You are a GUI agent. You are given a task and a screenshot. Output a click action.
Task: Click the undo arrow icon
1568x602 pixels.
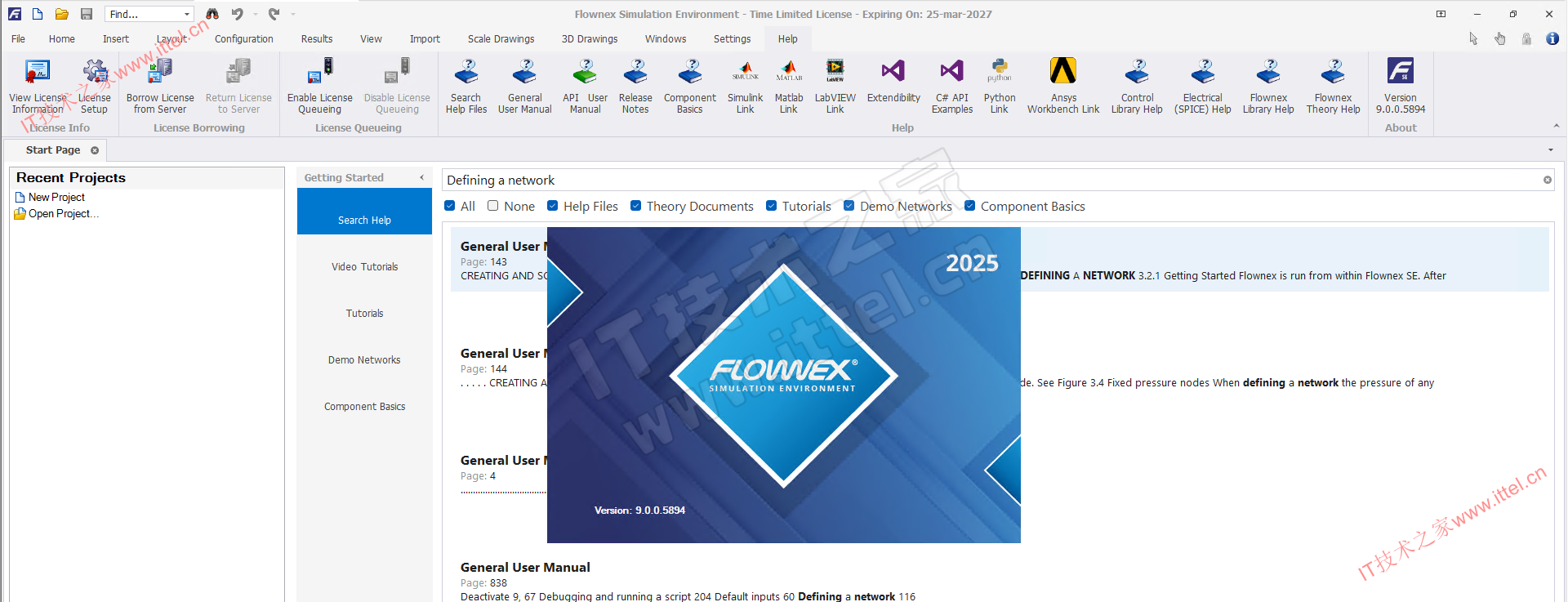pyautogui.click(x=238, y=14)
